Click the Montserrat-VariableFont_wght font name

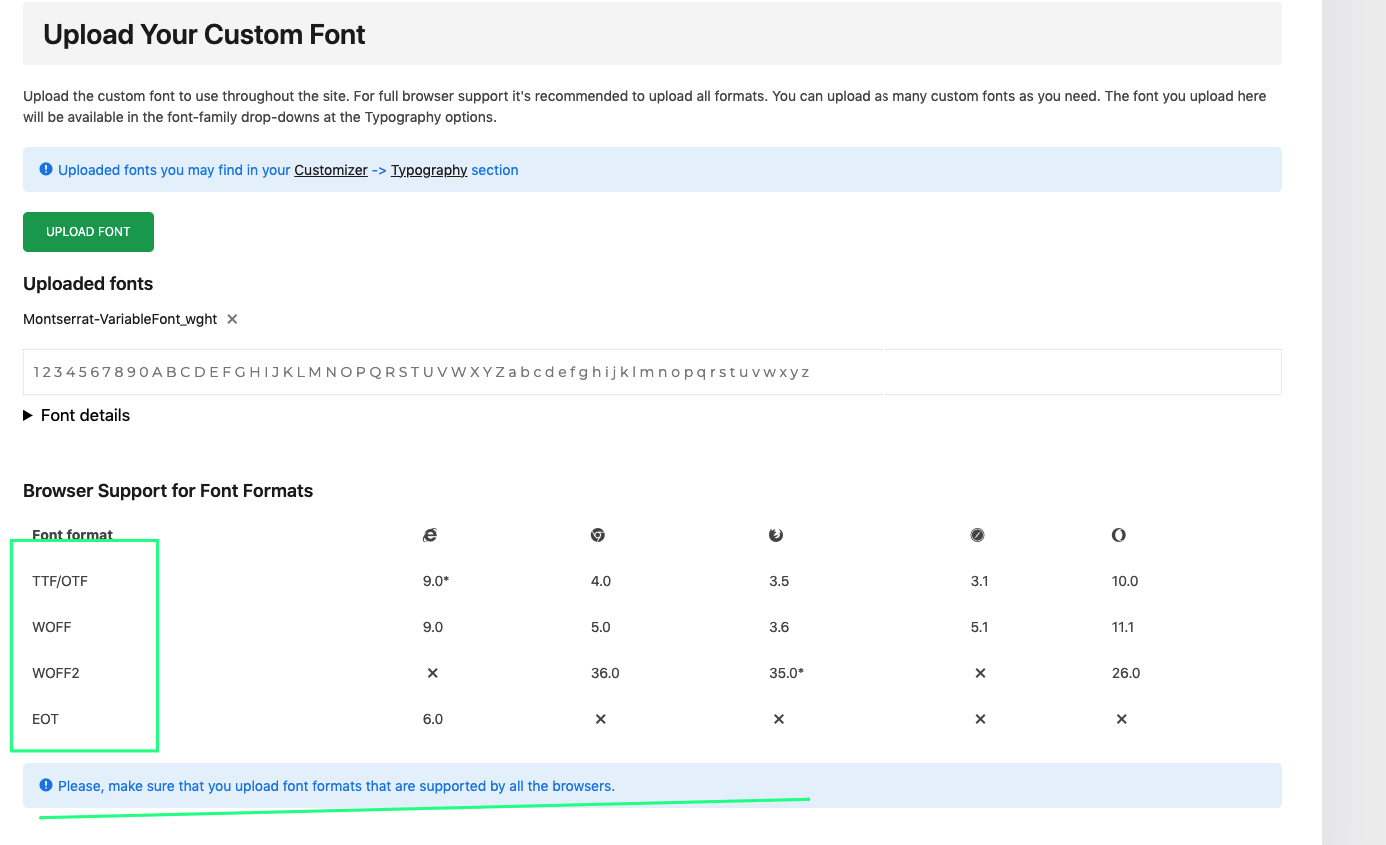[x=120, y=319]
